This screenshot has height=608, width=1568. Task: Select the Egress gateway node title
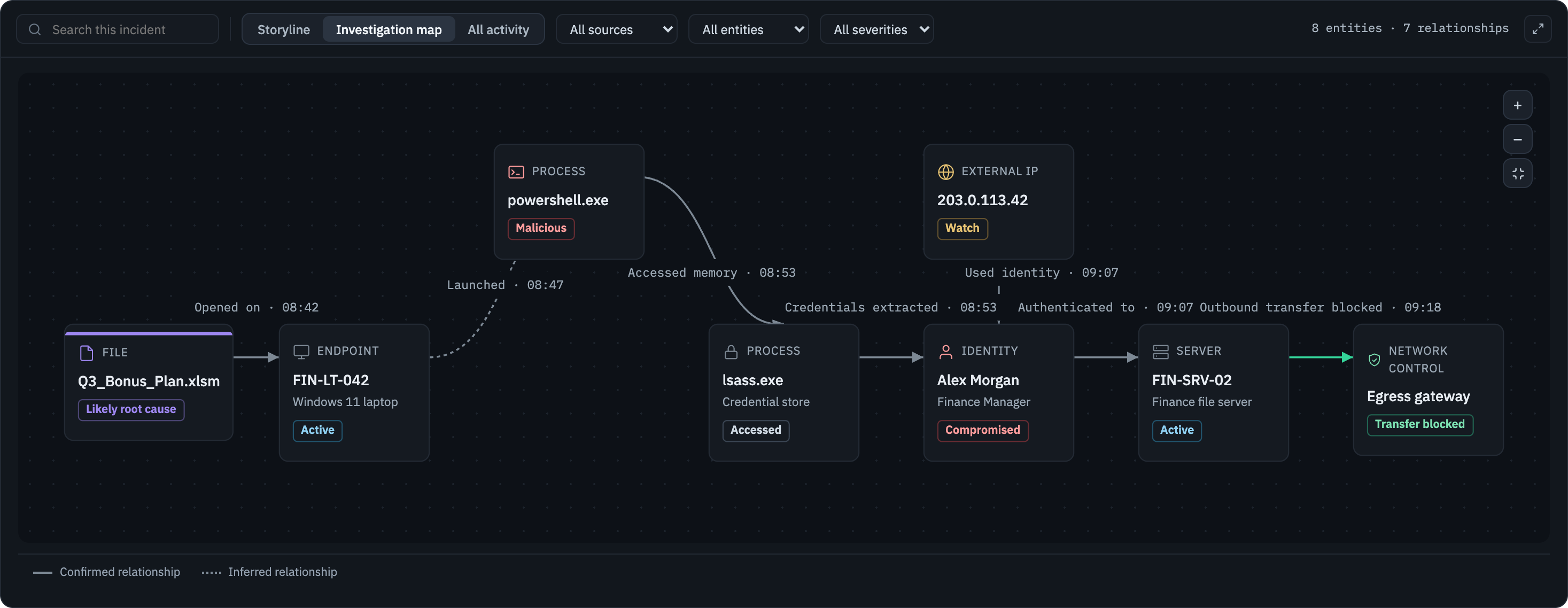tap(1418, 397)
